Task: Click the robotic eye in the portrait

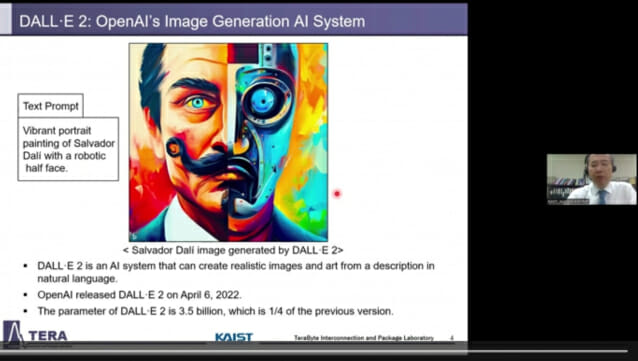Action: pyautogui.click(x=263, y=100)
